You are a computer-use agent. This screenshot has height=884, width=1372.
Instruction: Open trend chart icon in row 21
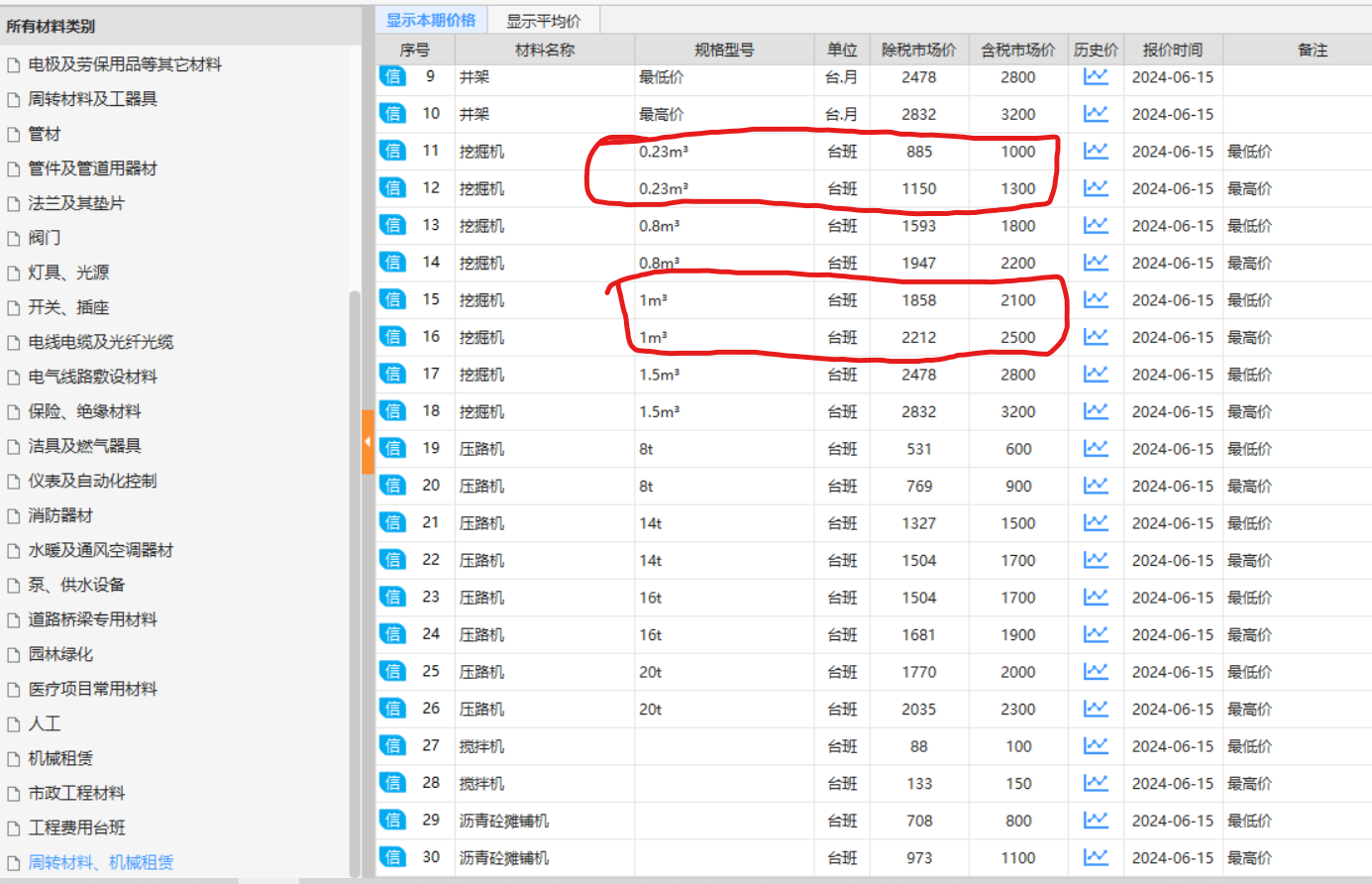pos(1096,522)
